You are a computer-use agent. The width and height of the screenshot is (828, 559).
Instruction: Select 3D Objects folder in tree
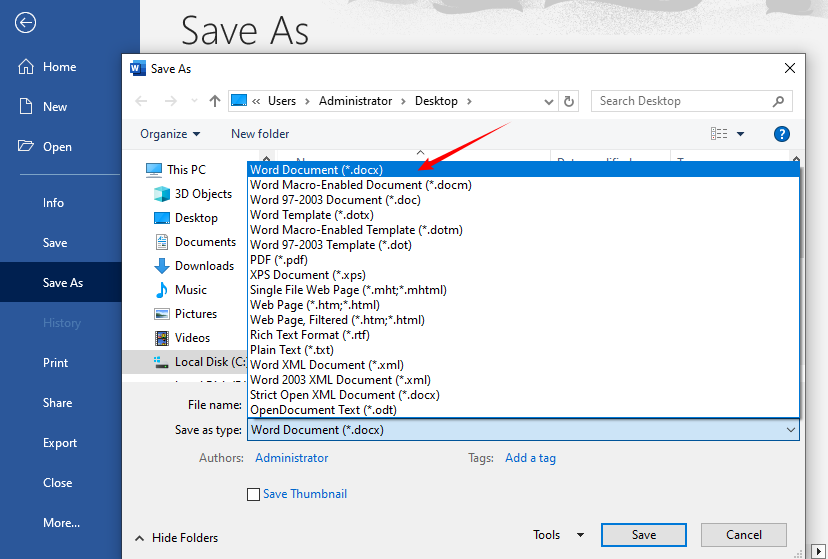193,194
